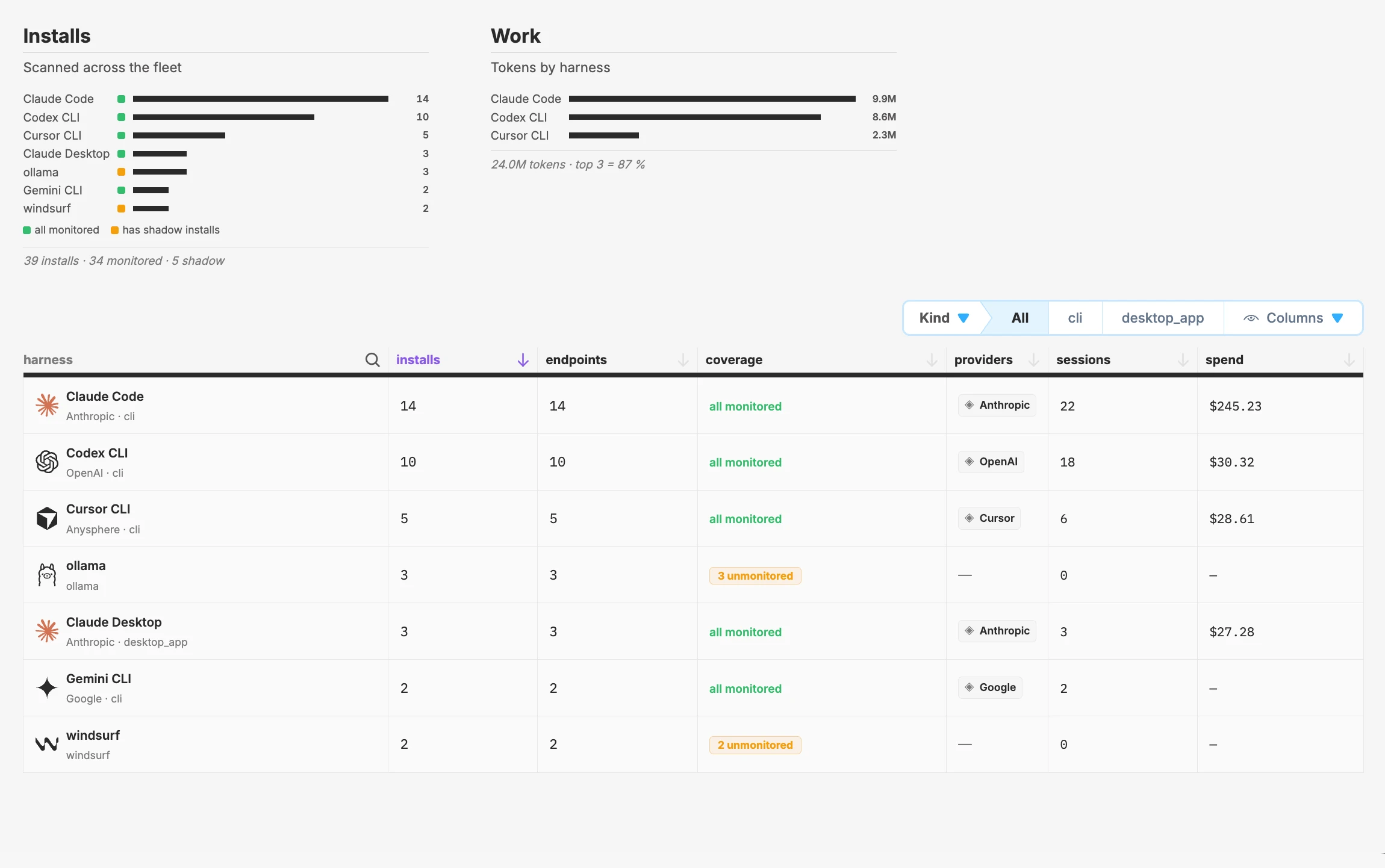Click the orange status dot next to ollama
The image size is (1385, 868).
(x=121, y=172)
